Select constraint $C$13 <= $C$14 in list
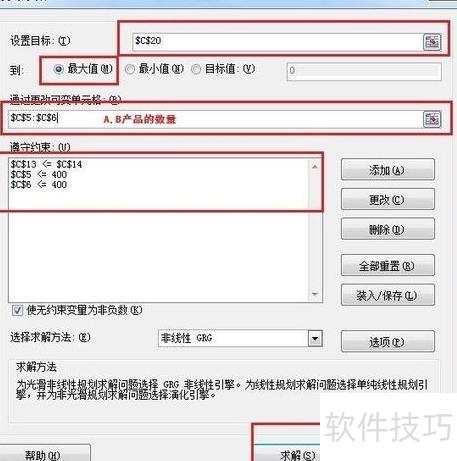 tap(46, 164)
